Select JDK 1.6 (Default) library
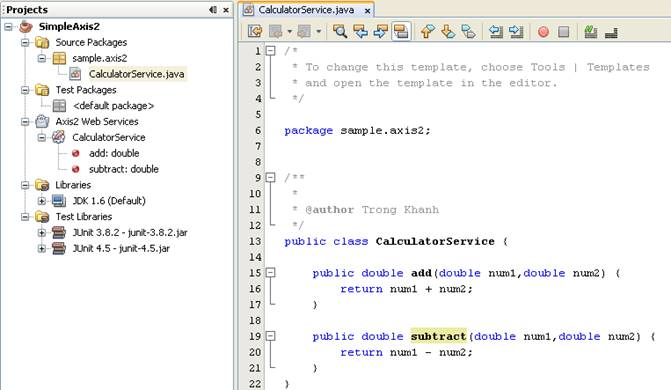The height and width of the screenshot is (390, 671). click(109, 201)
